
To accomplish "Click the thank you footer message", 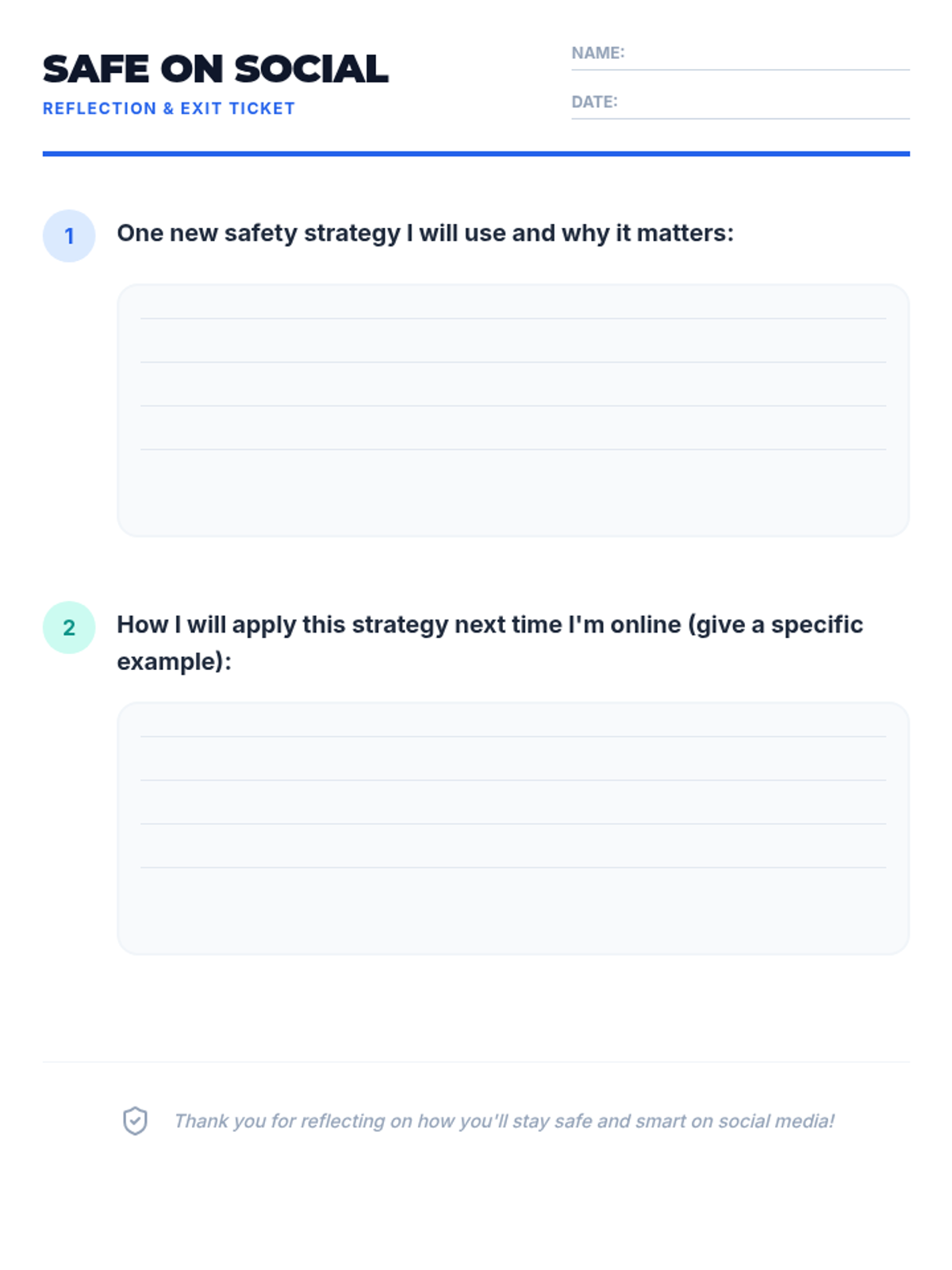I will 504,1121.
